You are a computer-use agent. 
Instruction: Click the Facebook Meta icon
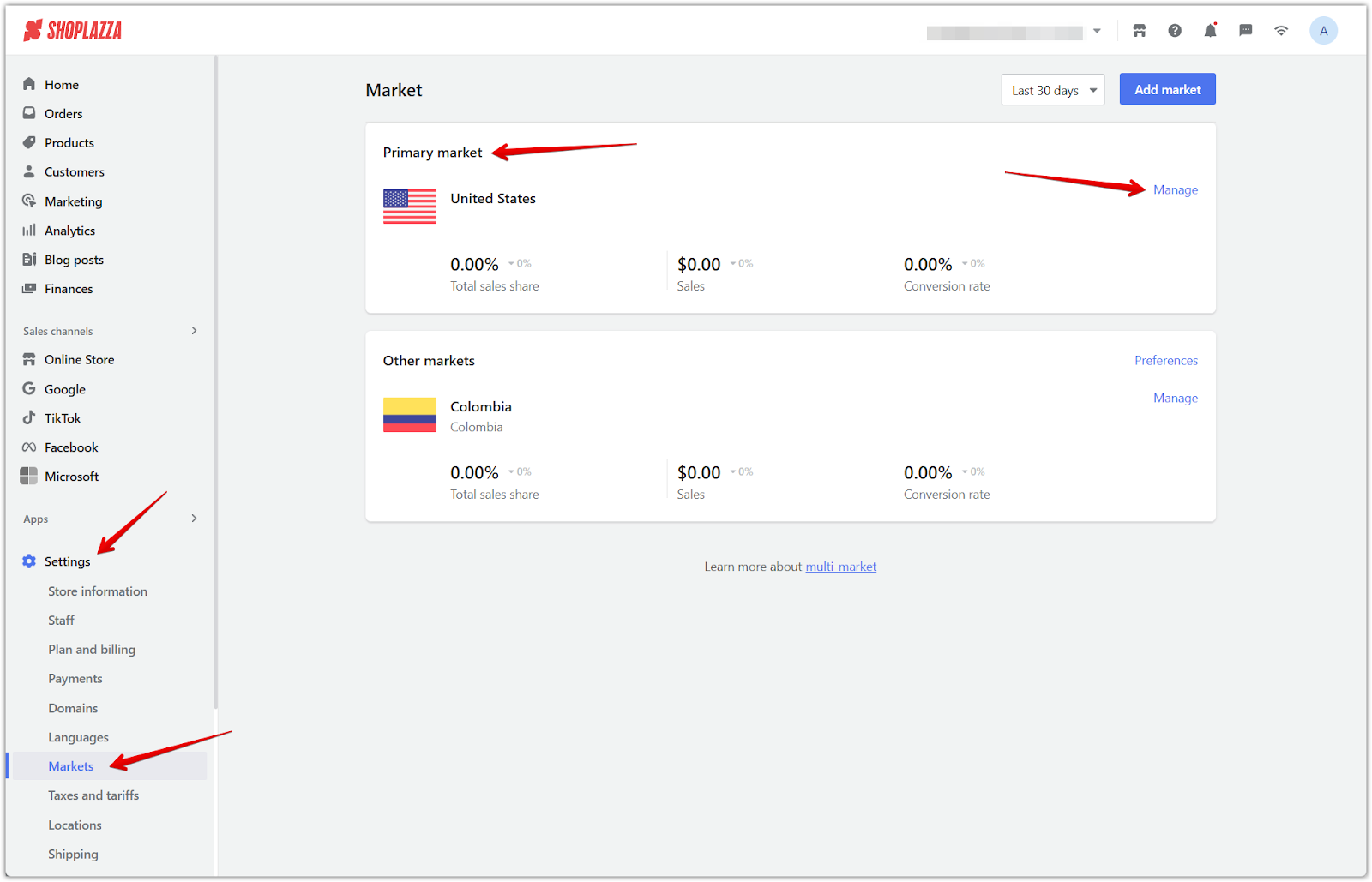(29, 447)
